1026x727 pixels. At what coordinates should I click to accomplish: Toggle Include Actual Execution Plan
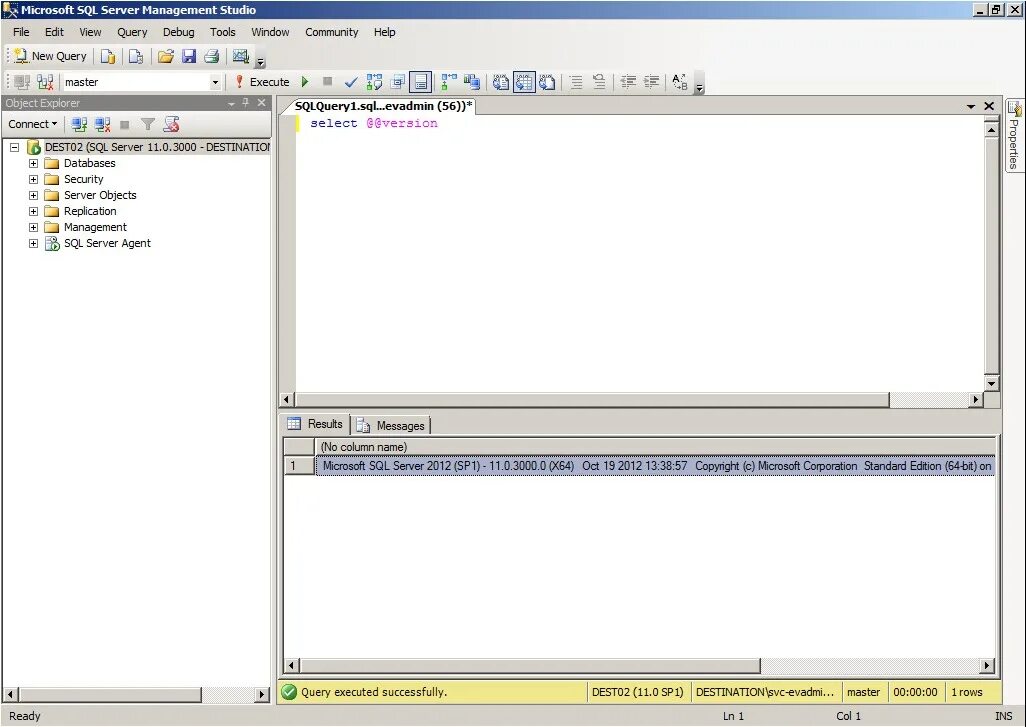tap(449, 82)
